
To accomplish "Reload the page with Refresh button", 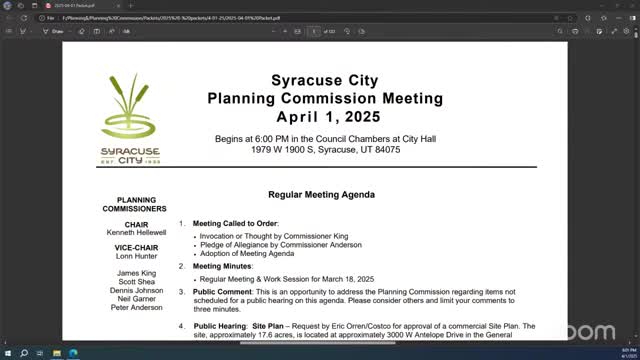I will (x=24, y=18).
